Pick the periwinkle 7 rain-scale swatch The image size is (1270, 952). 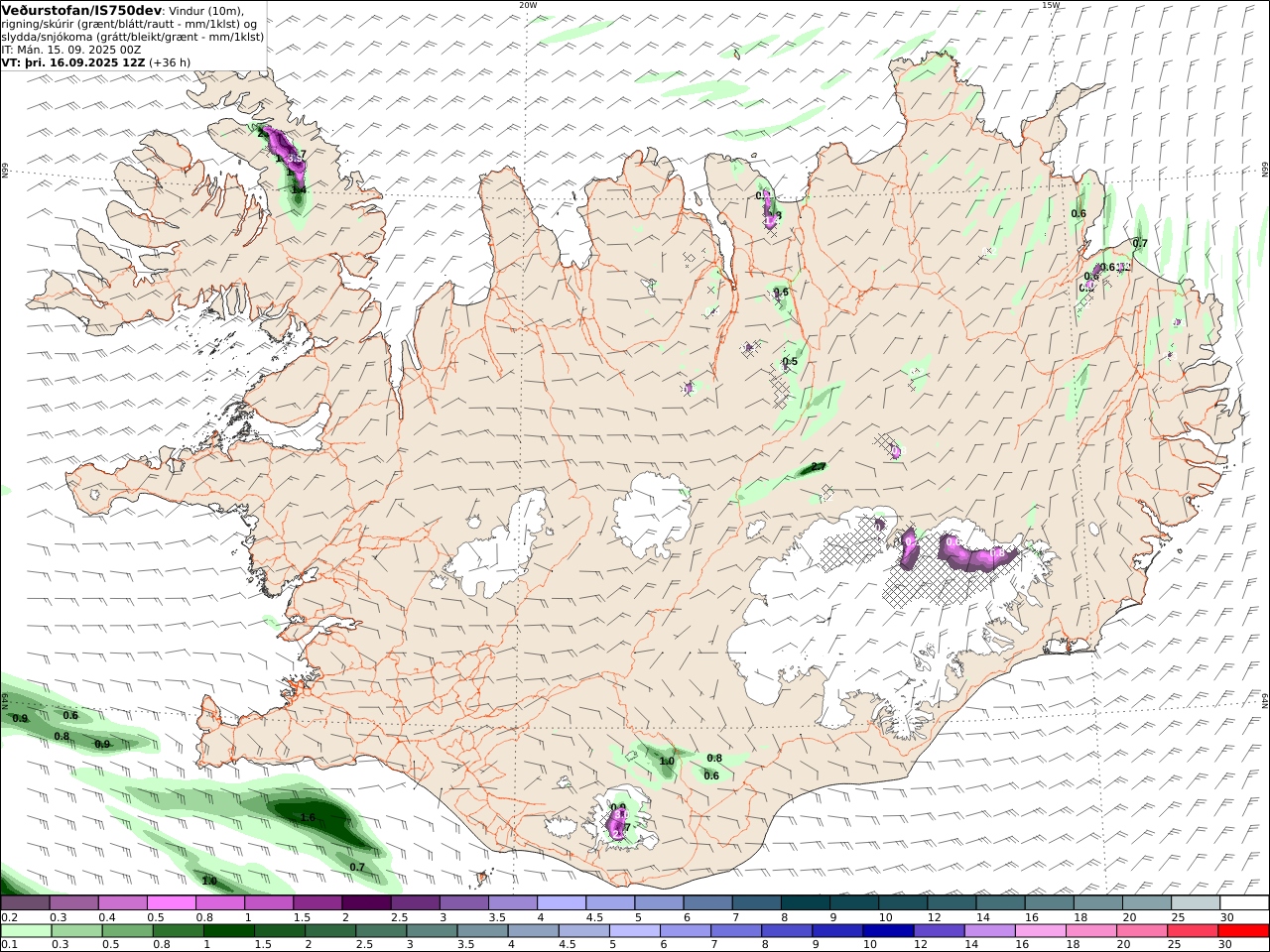coord(736,931)
